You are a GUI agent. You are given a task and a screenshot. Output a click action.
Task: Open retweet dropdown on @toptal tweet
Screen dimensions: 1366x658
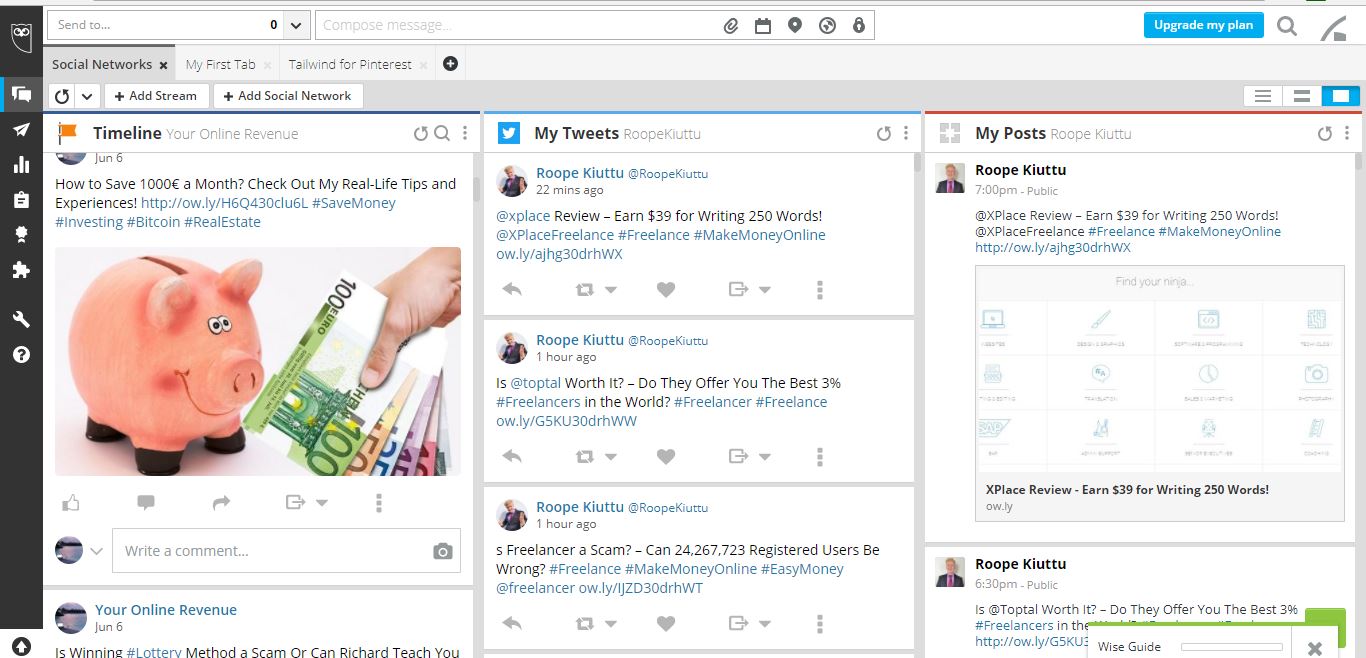[x=611, y=457]
